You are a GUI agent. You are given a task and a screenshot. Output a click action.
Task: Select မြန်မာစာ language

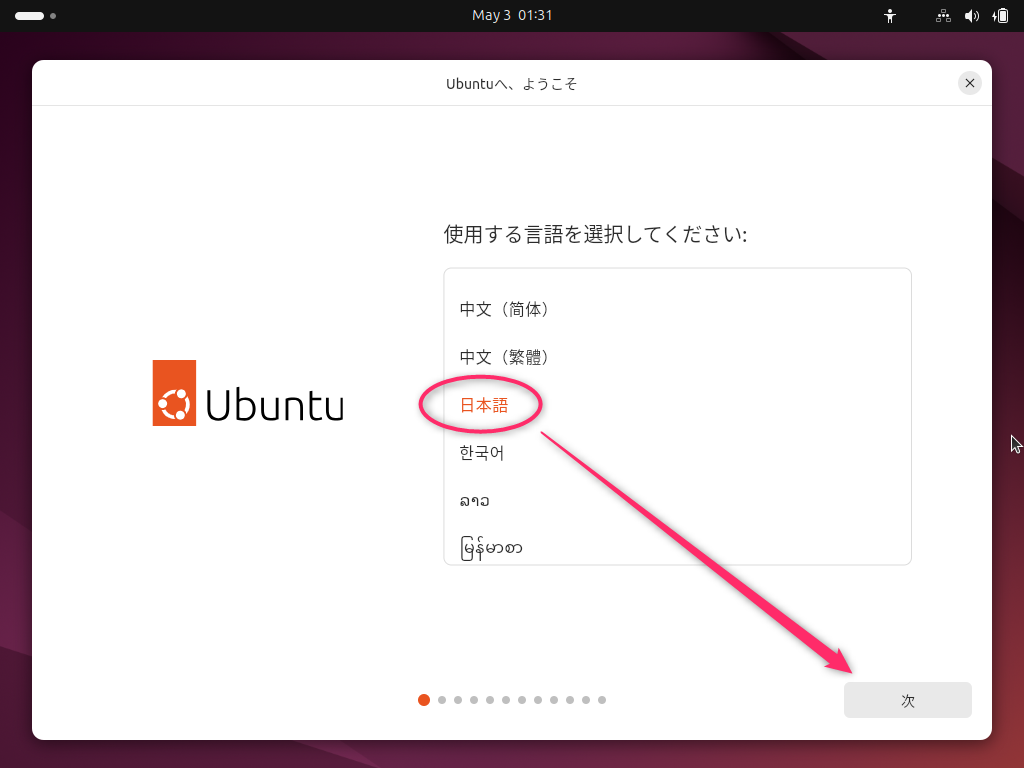[x=677, y=547]
